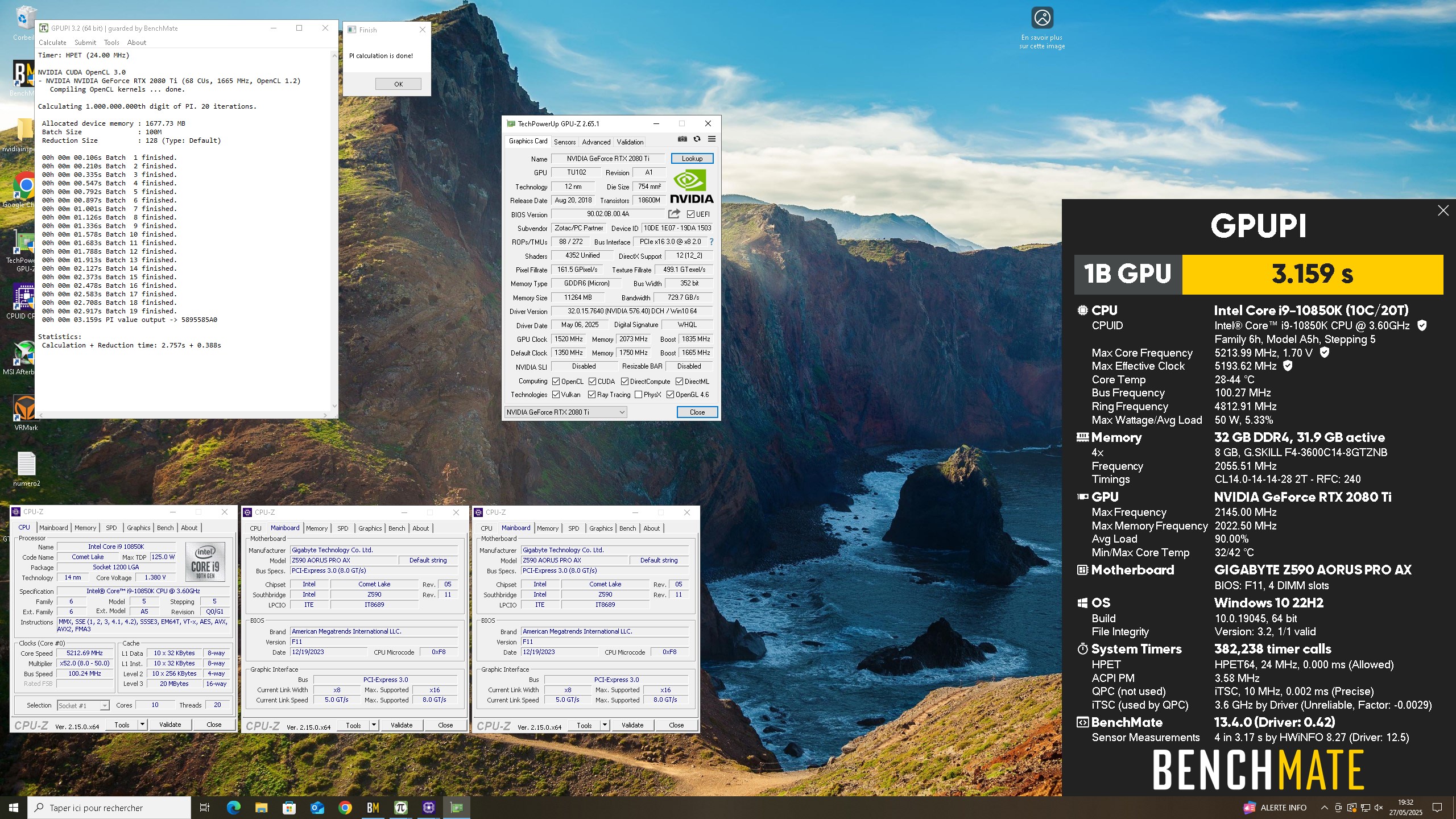Toggle the CUDA checkbox in GPU-Z
This screenshot has width=1456, height=819.
pos(592,382)
